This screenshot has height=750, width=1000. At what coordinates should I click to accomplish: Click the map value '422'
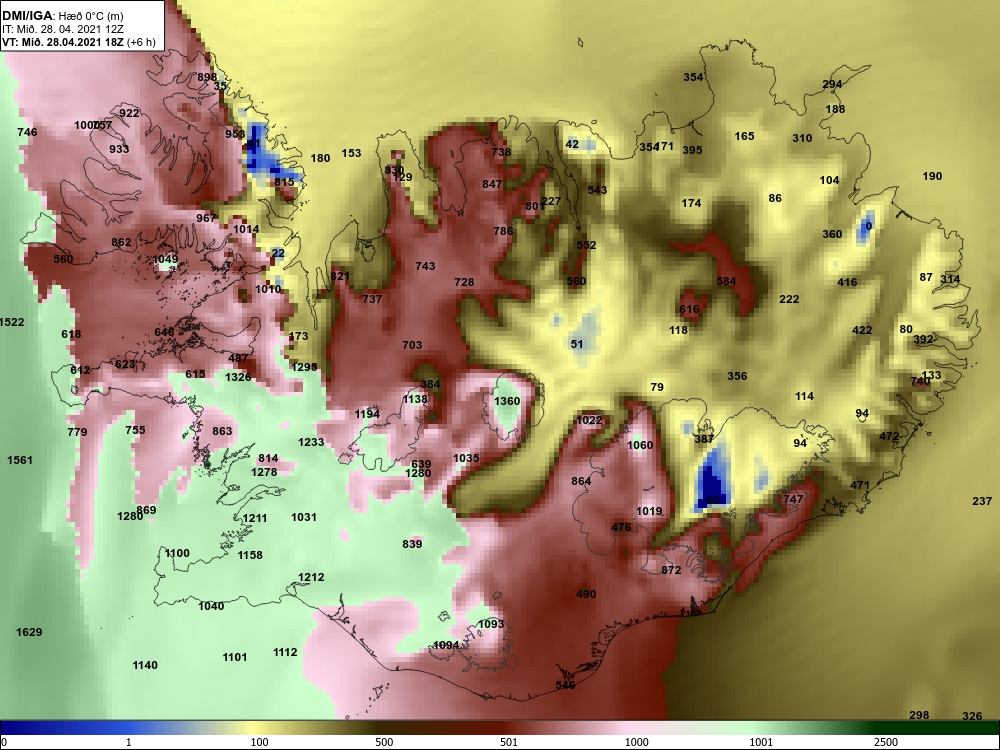coord(862,330)
